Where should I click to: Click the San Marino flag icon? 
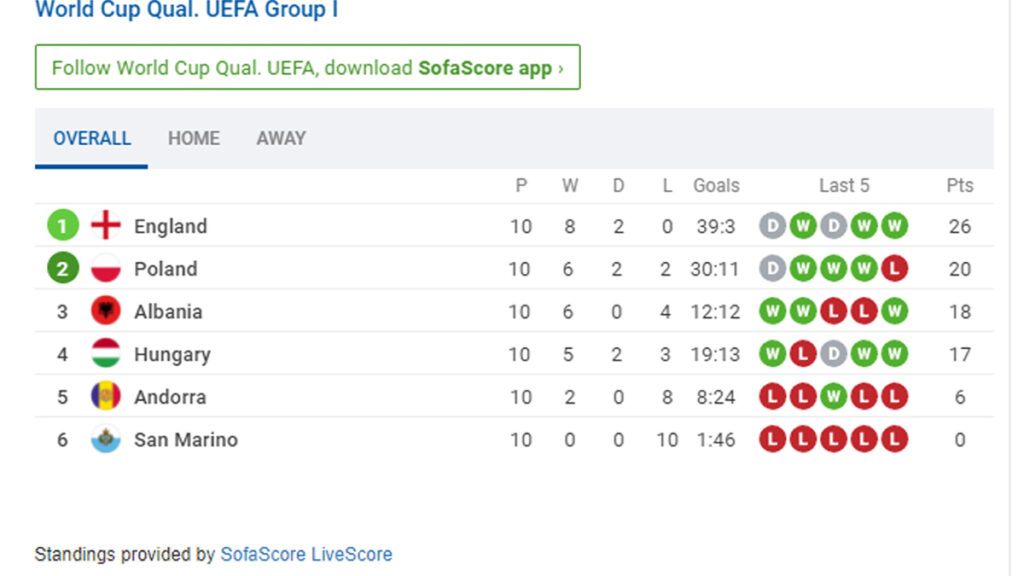pyautogui.click(x=105, y=440)
